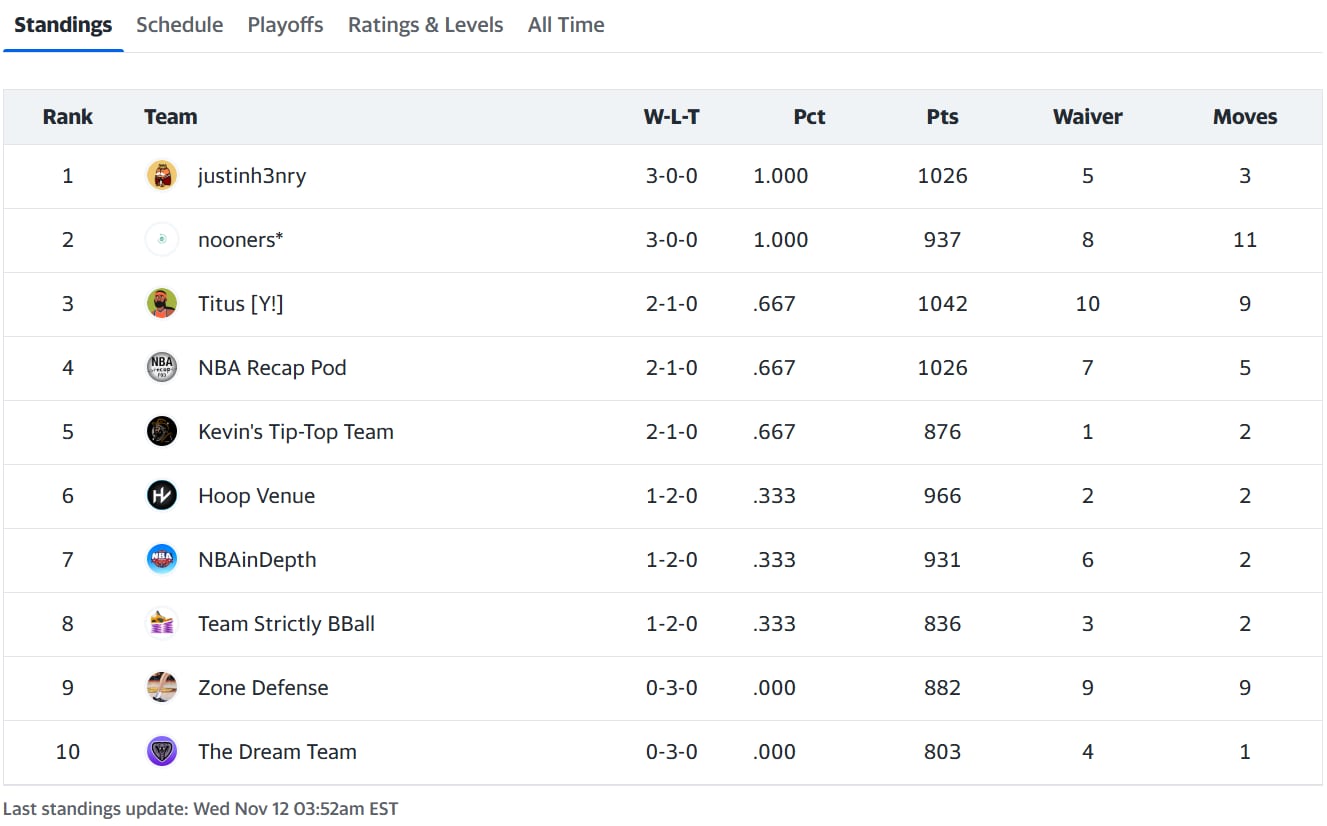Click justinh3nry team avatar icon

pos(162,176)
